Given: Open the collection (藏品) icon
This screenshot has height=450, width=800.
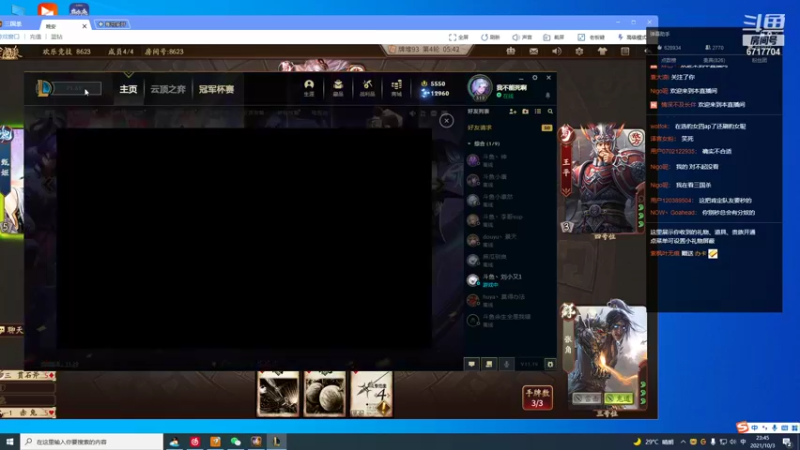Looking at the screenshot, I should [338, 88].
